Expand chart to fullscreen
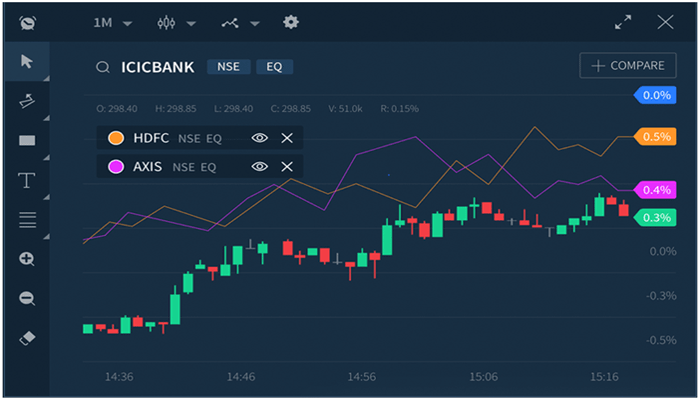The image size is (700, 400). tap(623, 22)
